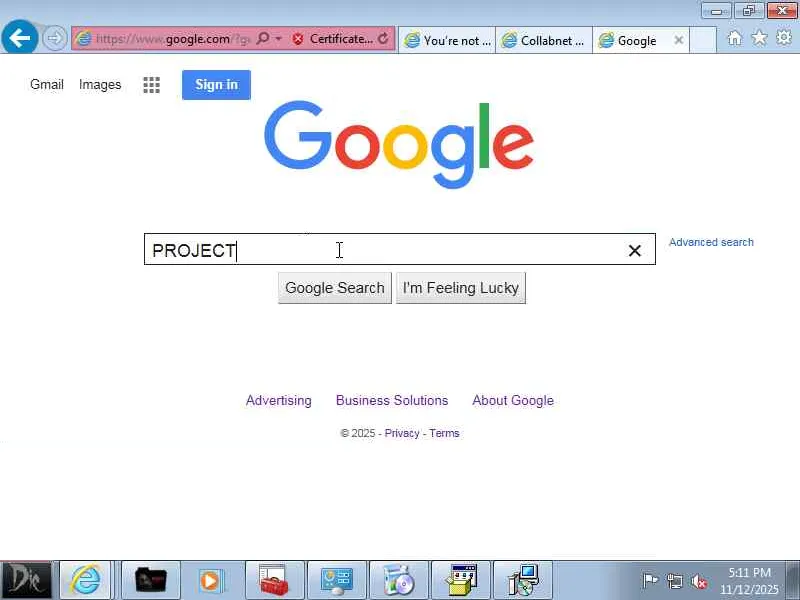Click the network tray icon
This screenshot has height=600, width=800.
point(674,581)
